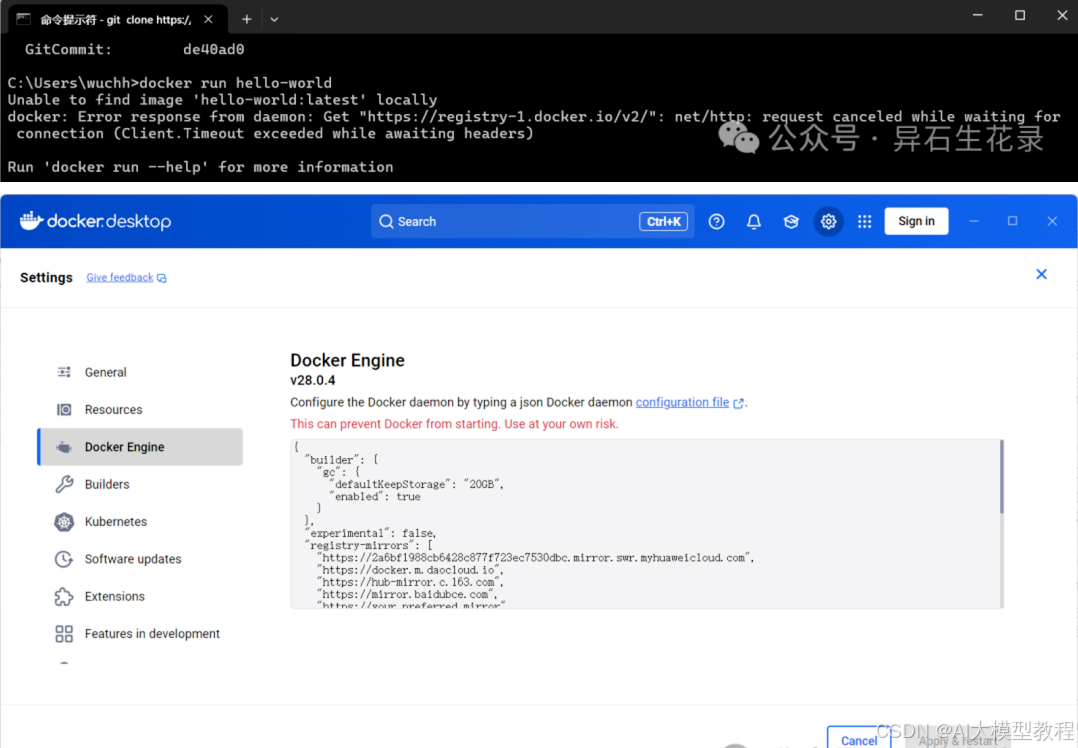This screenshot has width=1078, height=748.
Task: Click the myhuaweicloud.com mirror line
Action: pos(536,558)
